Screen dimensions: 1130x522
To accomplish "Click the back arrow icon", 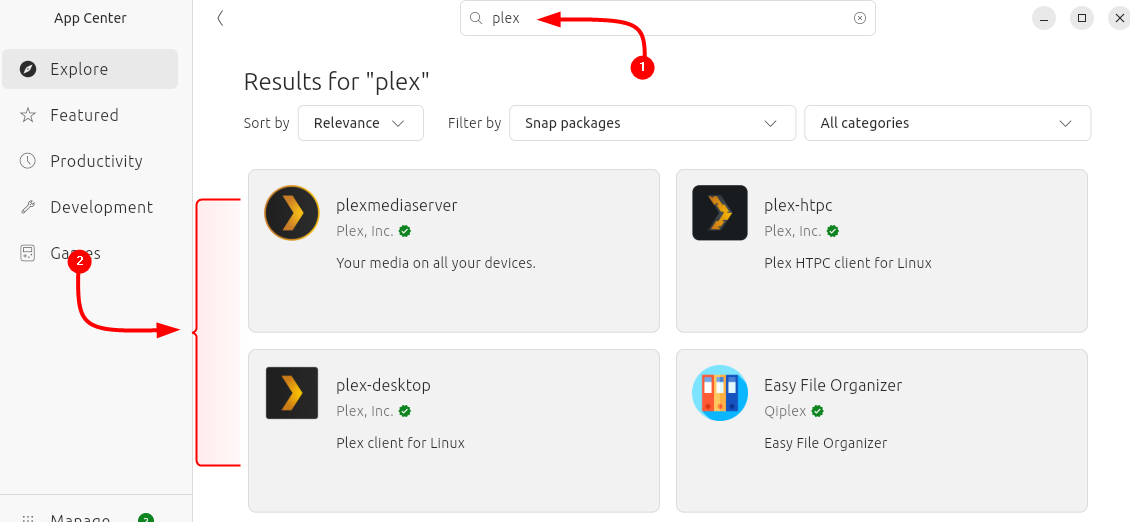I will 220,18.
